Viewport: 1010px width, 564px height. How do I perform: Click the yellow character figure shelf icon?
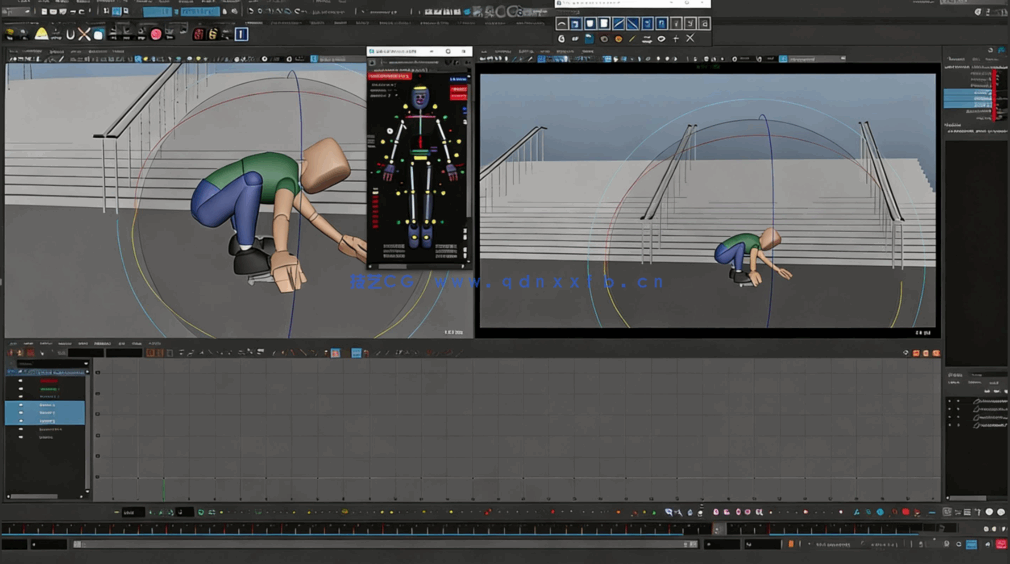pos(213,34)
